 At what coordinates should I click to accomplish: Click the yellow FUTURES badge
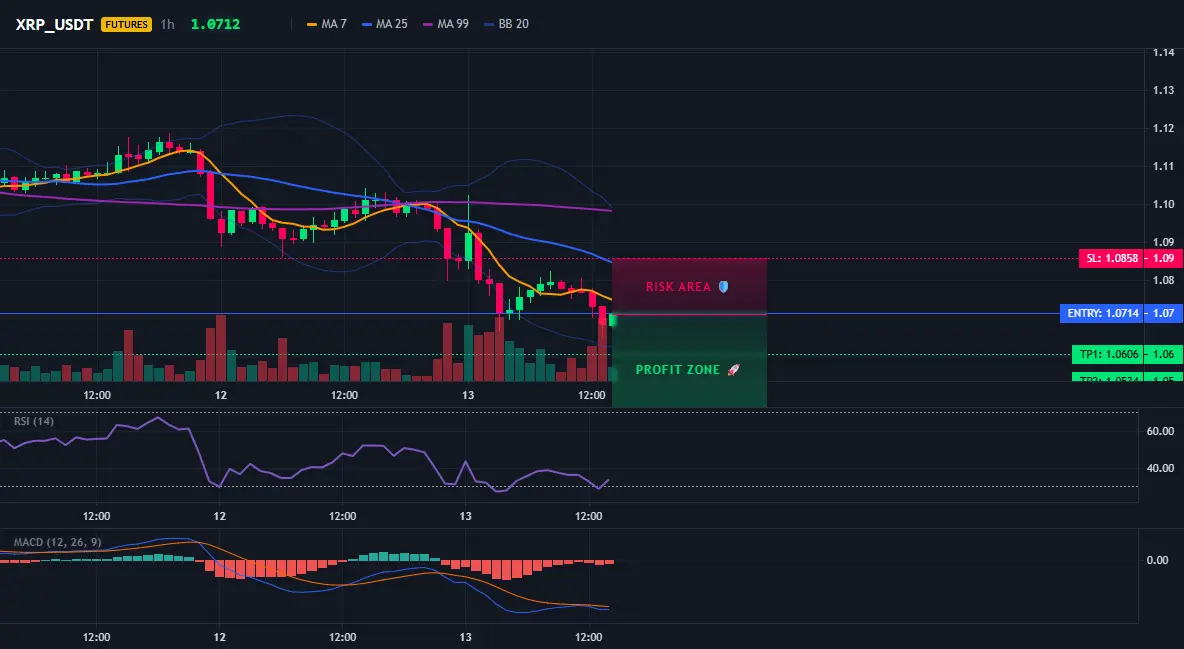click(126, 24)
